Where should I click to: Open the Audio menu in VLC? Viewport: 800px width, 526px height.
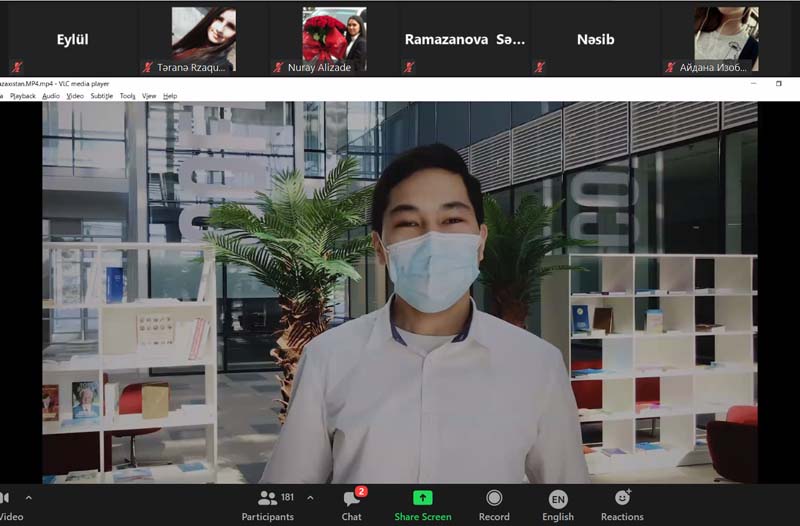click(x=51, y=96)
